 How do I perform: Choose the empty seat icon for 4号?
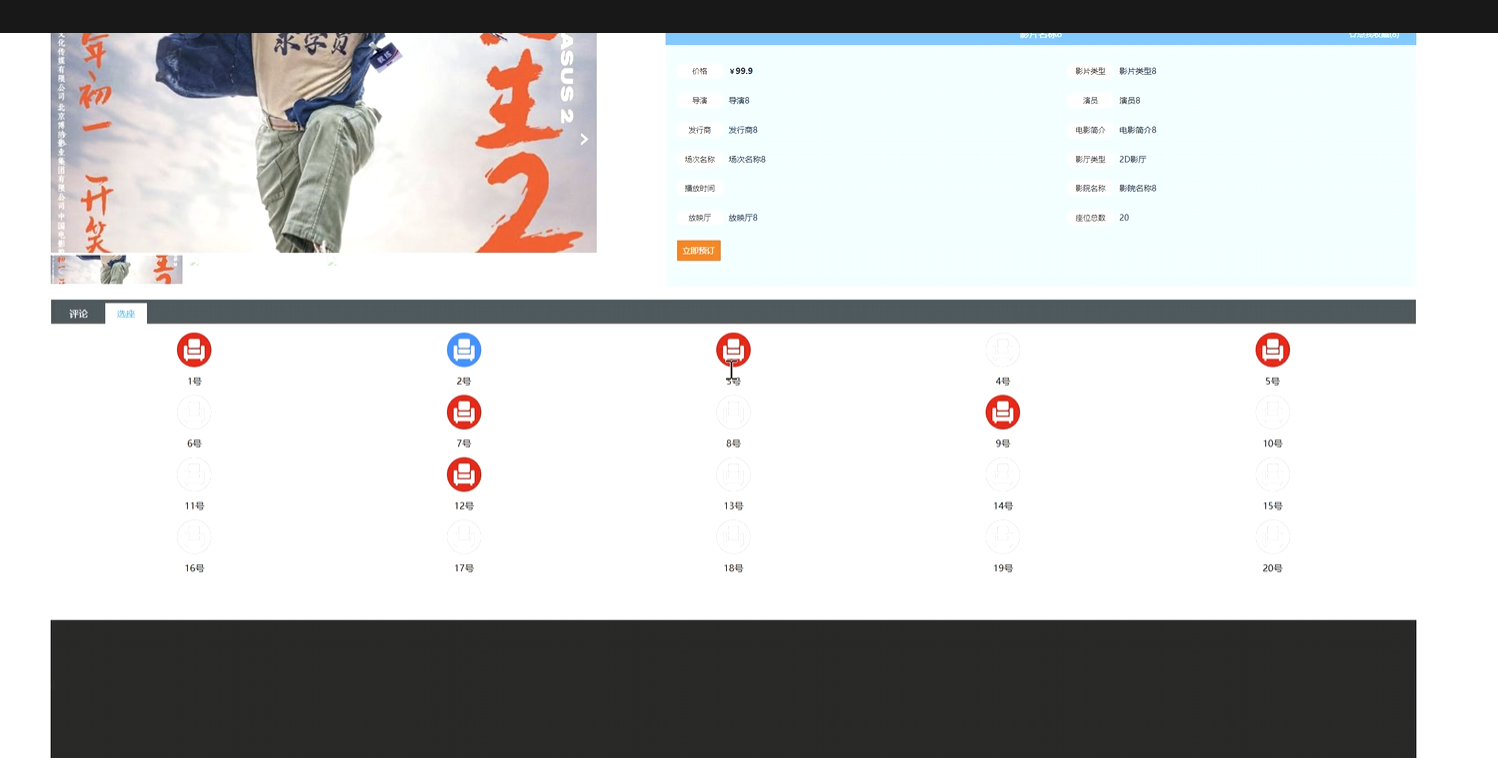pyautogui.click(x=1003, y=350)
